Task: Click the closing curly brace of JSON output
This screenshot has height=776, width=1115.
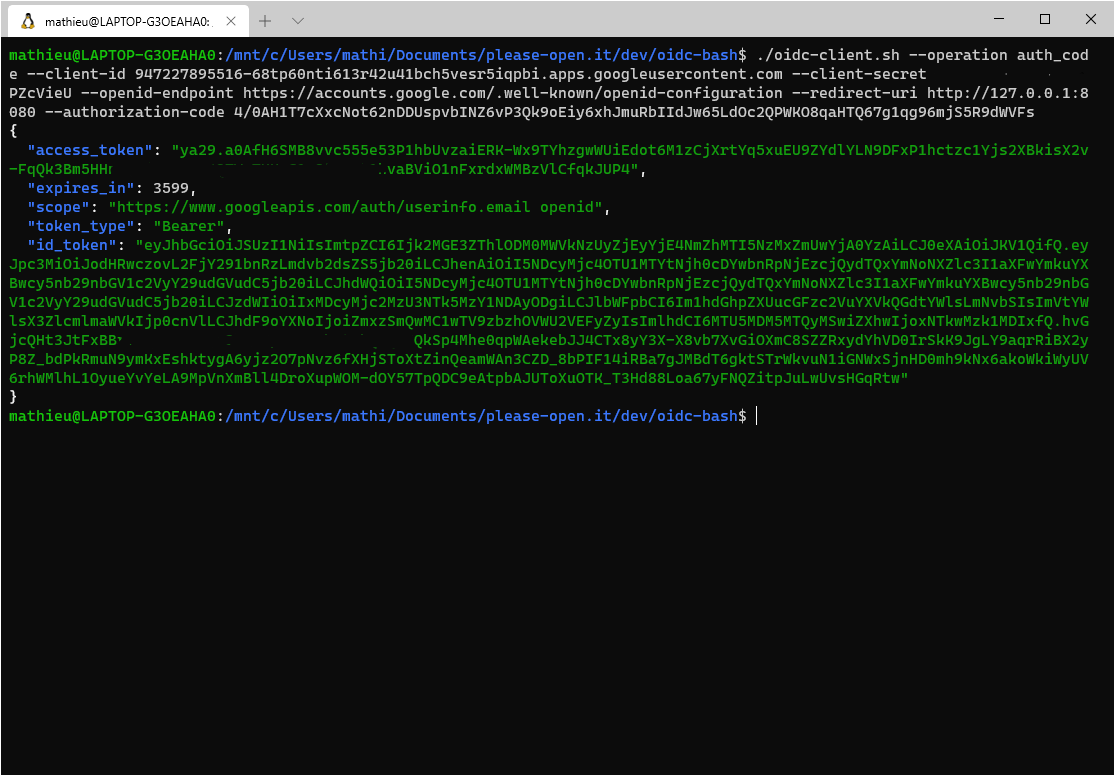Action: coord(14,396)
